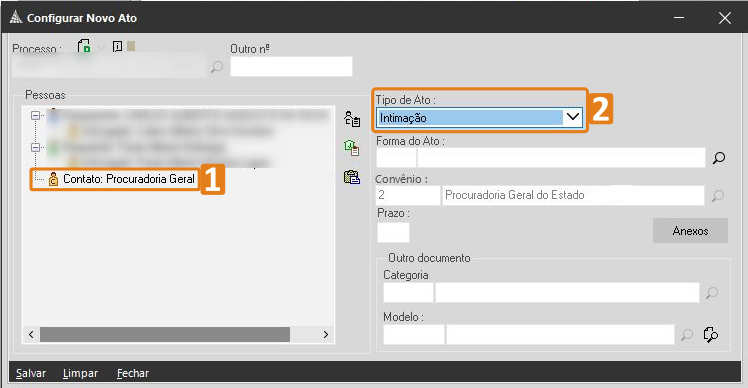
Task: Open the small dropdown arrow beside Processo lock icon
Action: pyautogui.click(x=101, y=47)
